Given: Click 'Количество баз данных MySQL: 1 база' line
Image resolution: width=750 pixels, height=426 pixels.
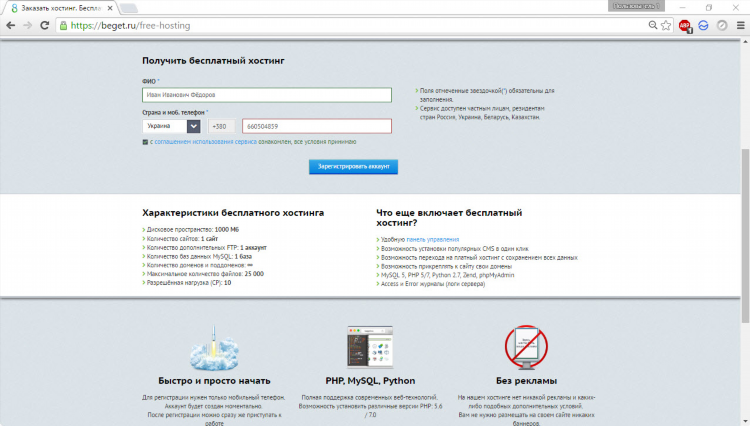Looking at the screenshot, I should 198,256.
